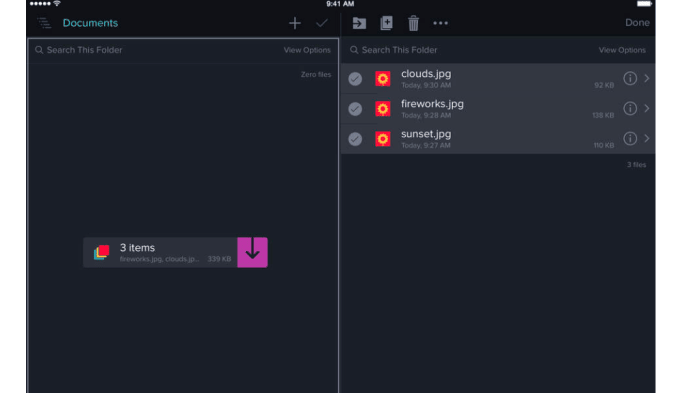
Task: Tap fireworks.jpg image file icon
Action: (x=383, y=109)
